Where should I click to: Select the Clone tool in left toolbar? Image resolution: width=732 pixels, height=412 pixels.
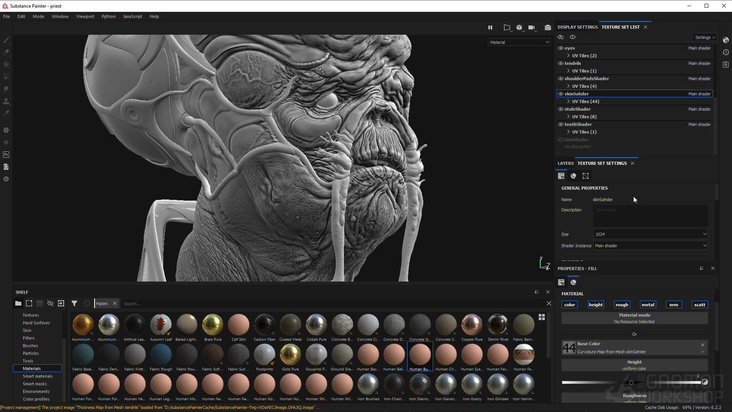tap(6, 101)
